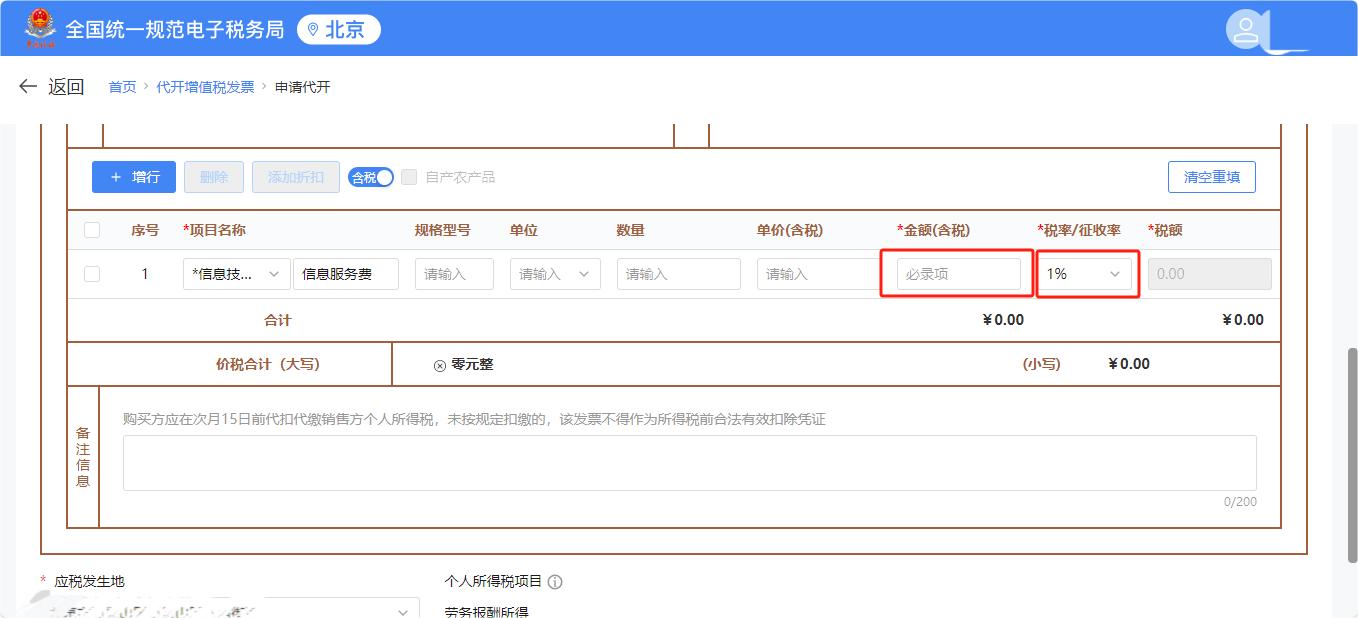Screen dimensions: 1358x618
Task: Click the 数量 quantity input field
Action: click(678, 274)
